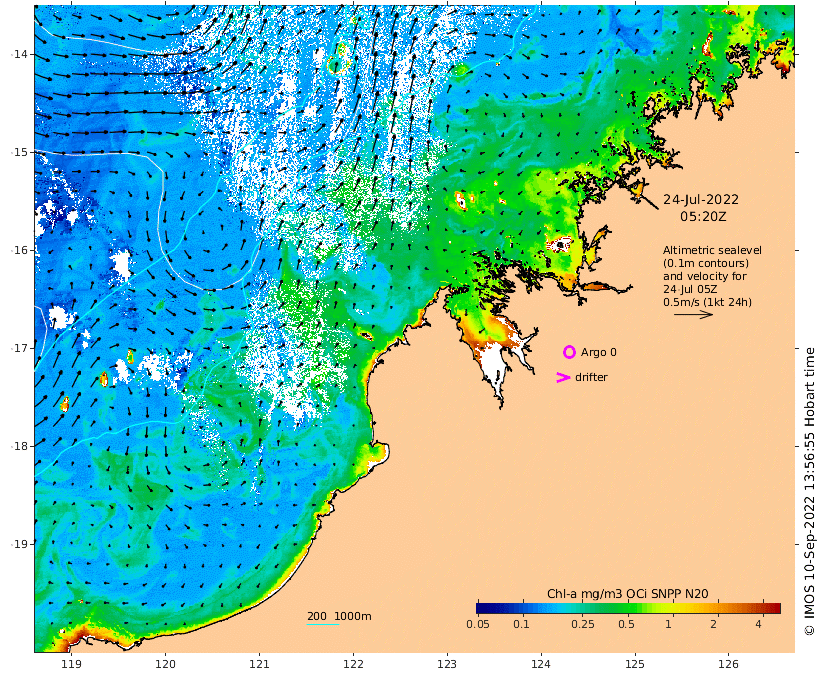Click the velocity scale reference arrow
The width and height of the screenshot is (820, 680).
point(693,314)
